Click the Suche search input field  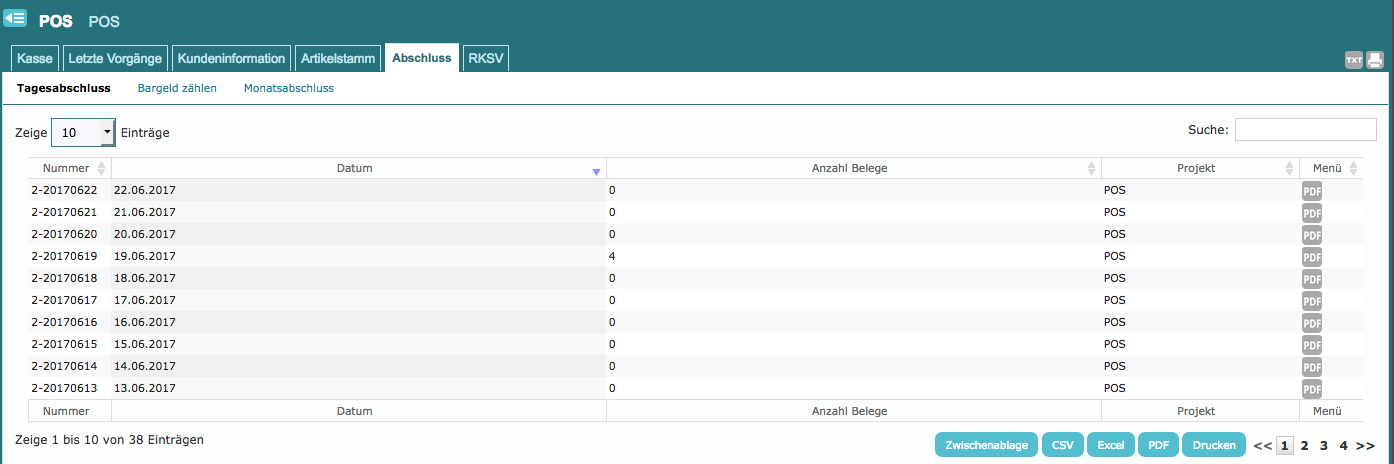pyautogui.click(x=1305, y=130)
